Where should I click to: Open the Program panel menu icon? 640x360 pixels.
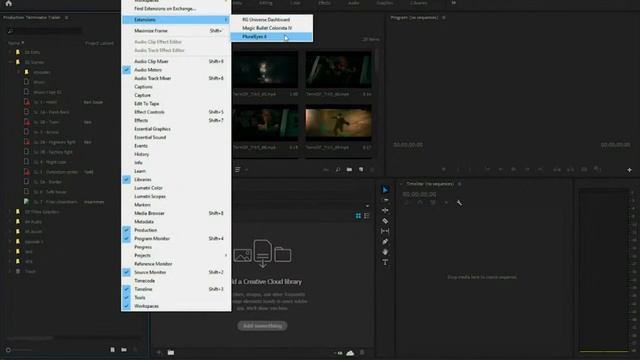pos(444,18)
